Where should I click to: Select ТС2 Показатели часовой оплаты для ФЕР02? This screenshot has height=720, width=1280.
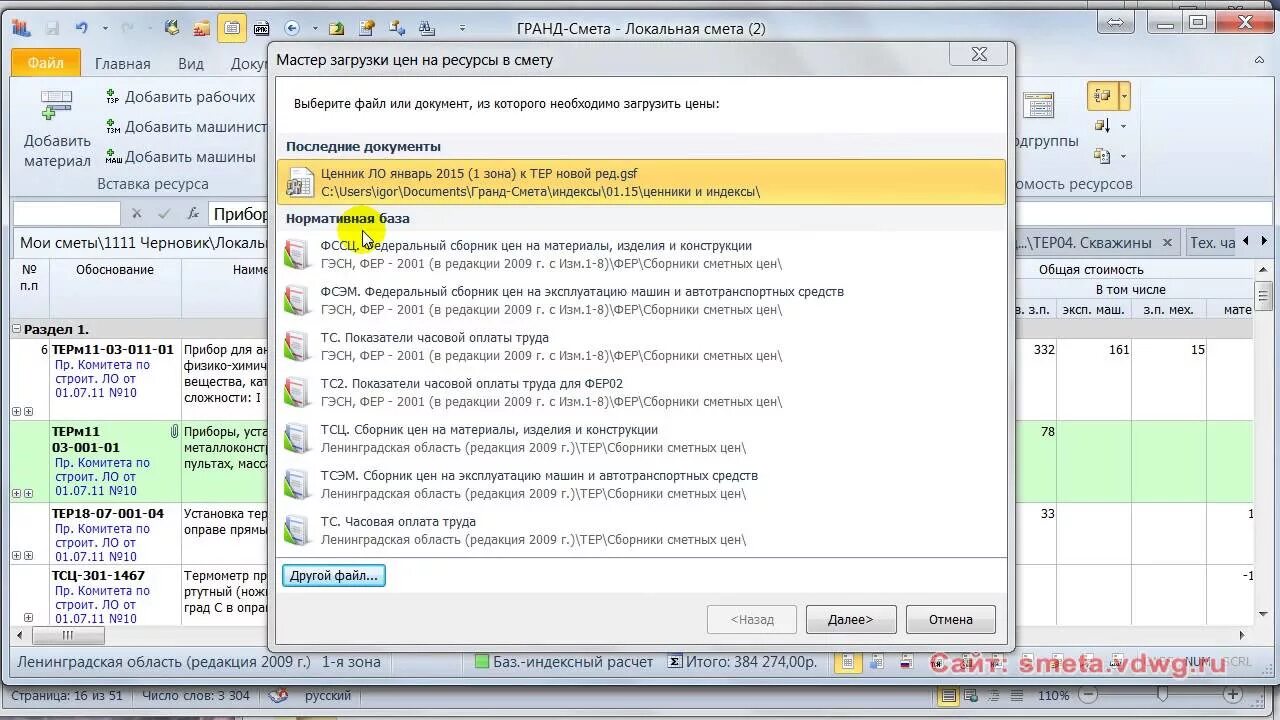tap(641, 392)
